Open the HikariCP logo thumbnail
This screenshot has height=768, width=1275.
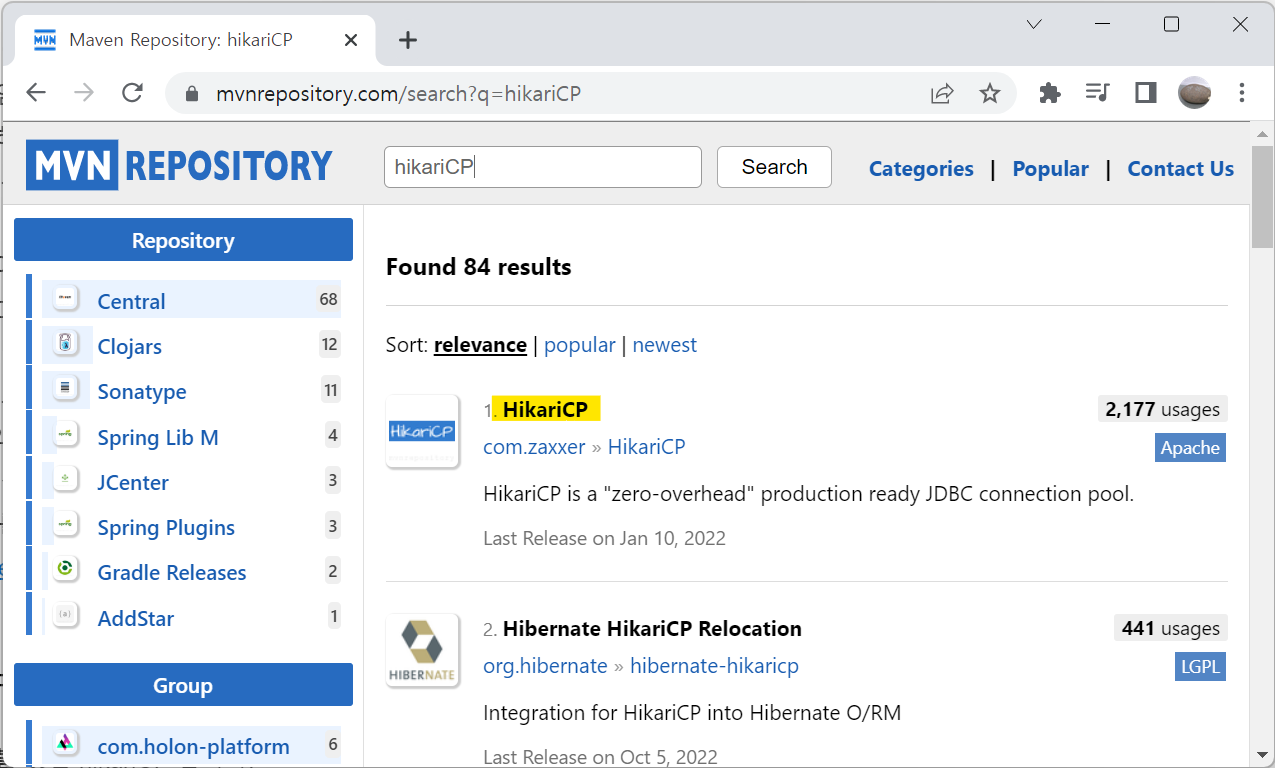tap(422, 431)
